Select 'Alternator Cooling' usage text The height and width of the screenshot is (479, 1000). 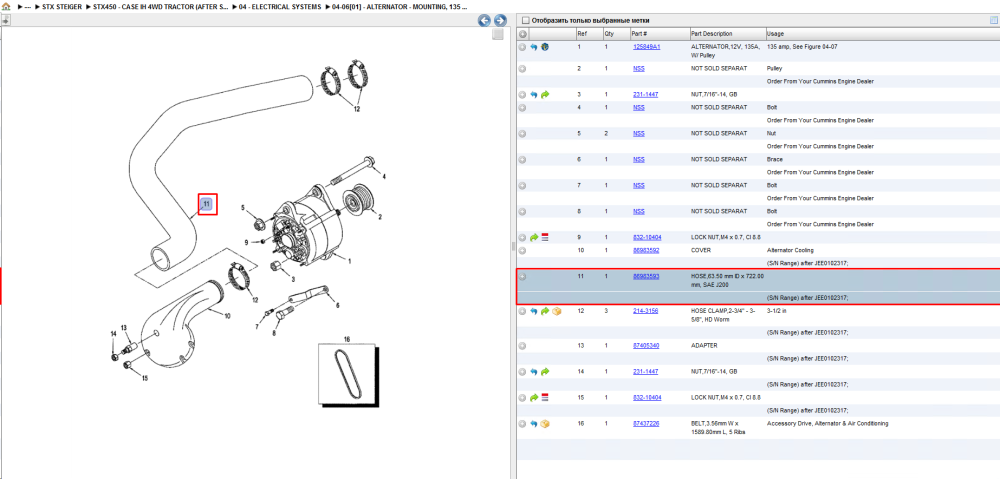[x=790, y=251]
